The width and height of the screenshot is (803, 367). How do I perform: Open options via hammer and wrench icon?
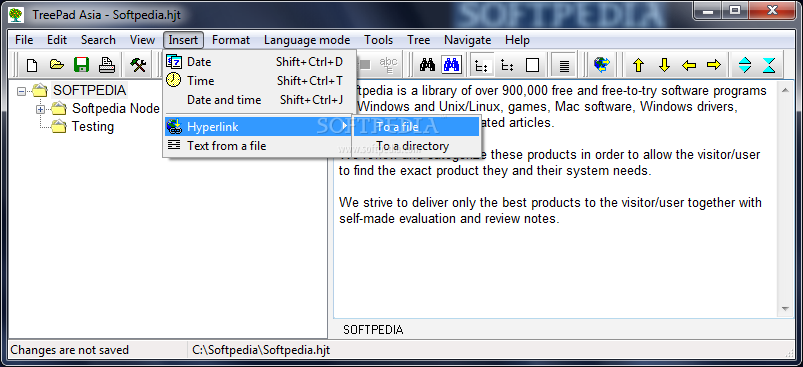point(138,65)
